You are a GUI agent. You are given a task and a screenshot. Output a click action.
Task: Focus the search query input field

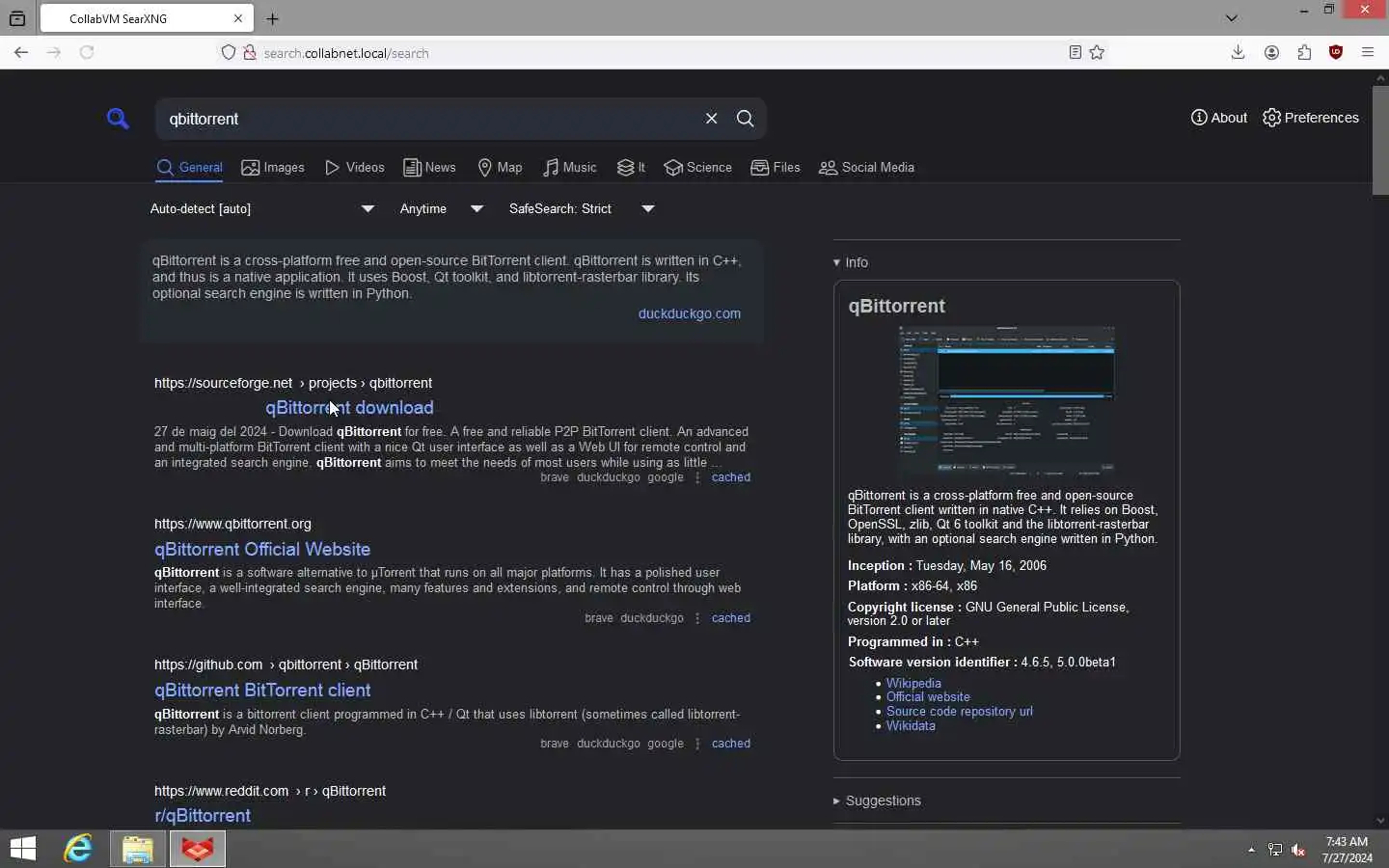click(x=429, y=119)
